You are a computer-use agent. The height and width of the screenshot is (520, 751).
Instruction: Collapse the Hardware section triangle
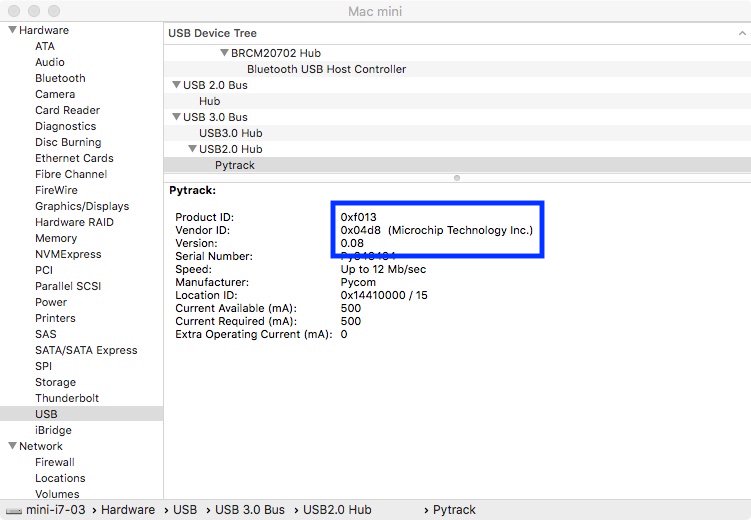click(12, 30)
